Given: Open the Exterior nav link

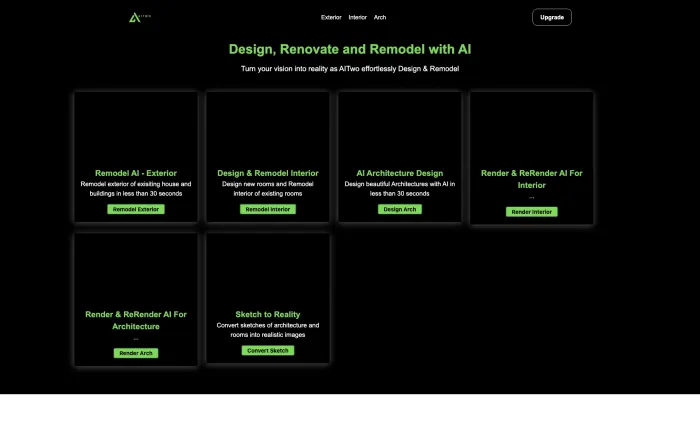Looking at the screenshot, I should pos(331,17).
